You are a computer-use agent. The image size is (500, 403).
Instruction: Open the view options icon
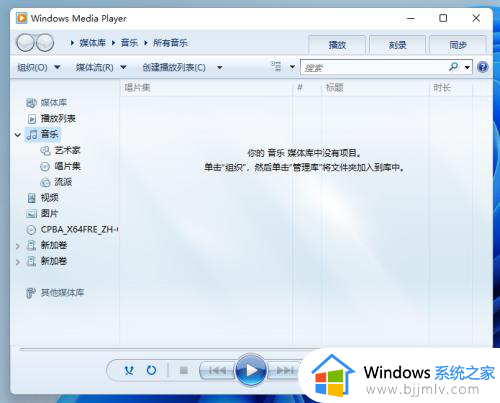coord(276,67)
